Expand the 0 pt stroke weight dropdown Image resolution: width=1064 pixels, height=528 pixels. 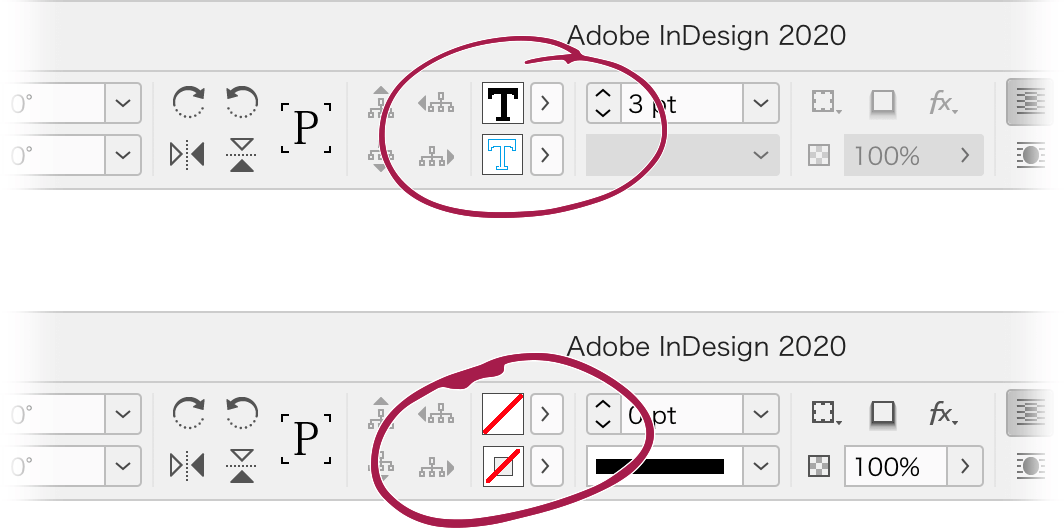coord(761,413)
